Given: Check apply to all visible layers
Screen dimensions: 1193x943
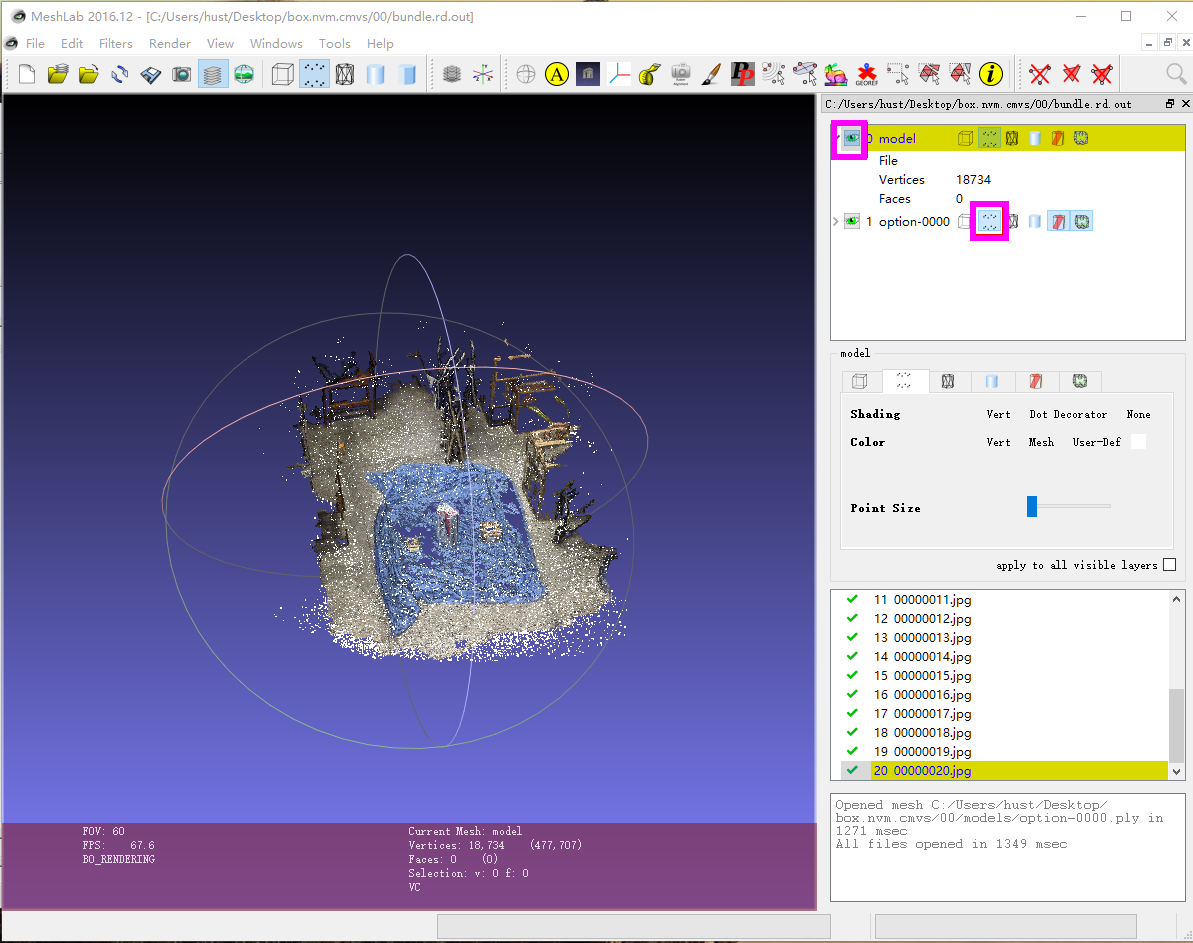Looking at the screenshot, I should (1169, 564).
